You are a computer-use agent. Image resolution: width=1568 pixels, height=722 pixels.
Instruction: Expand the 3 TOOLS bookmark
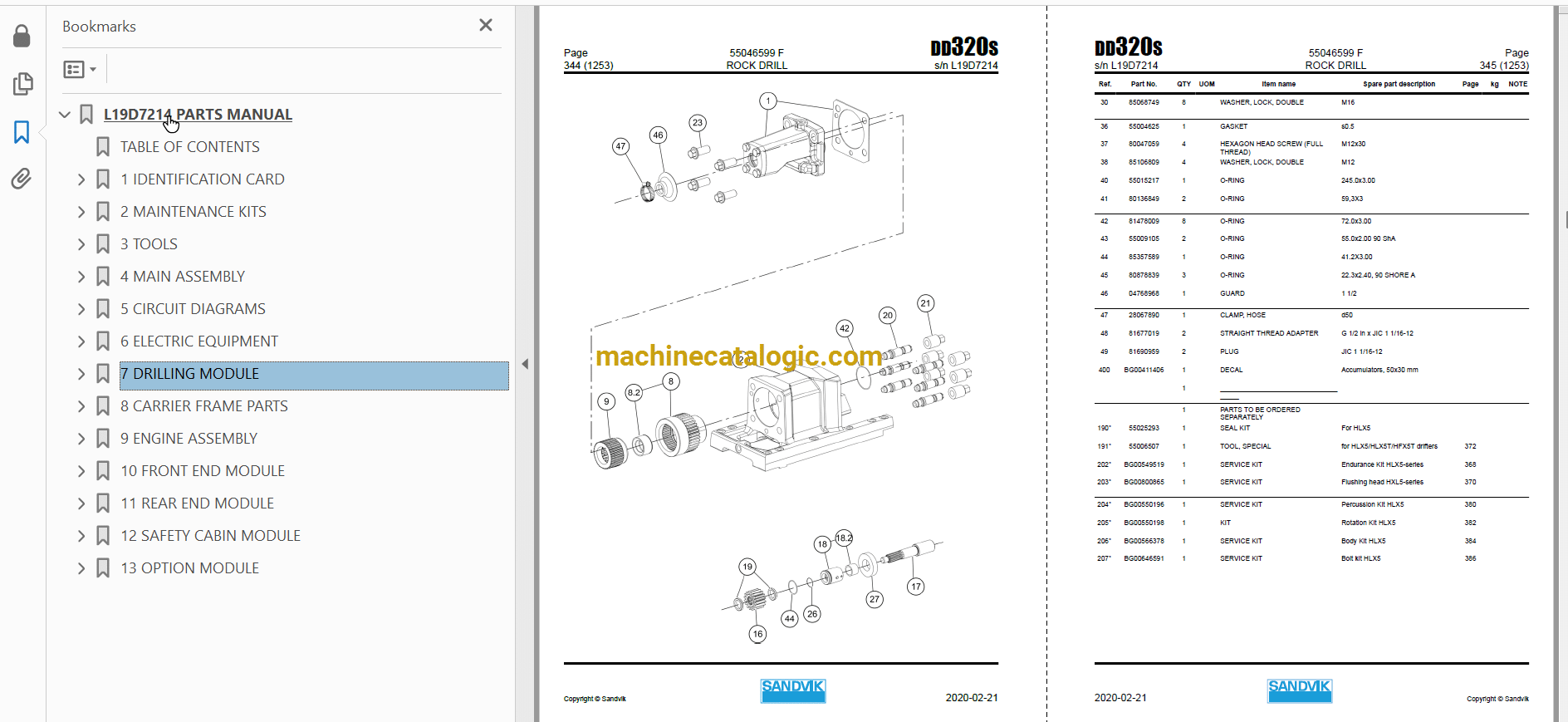(x=81, y=244)
